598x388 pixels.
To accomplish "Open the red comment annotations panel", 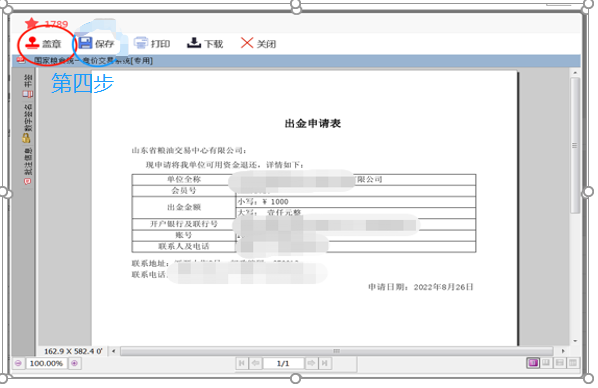I will (x=27, y=182).
